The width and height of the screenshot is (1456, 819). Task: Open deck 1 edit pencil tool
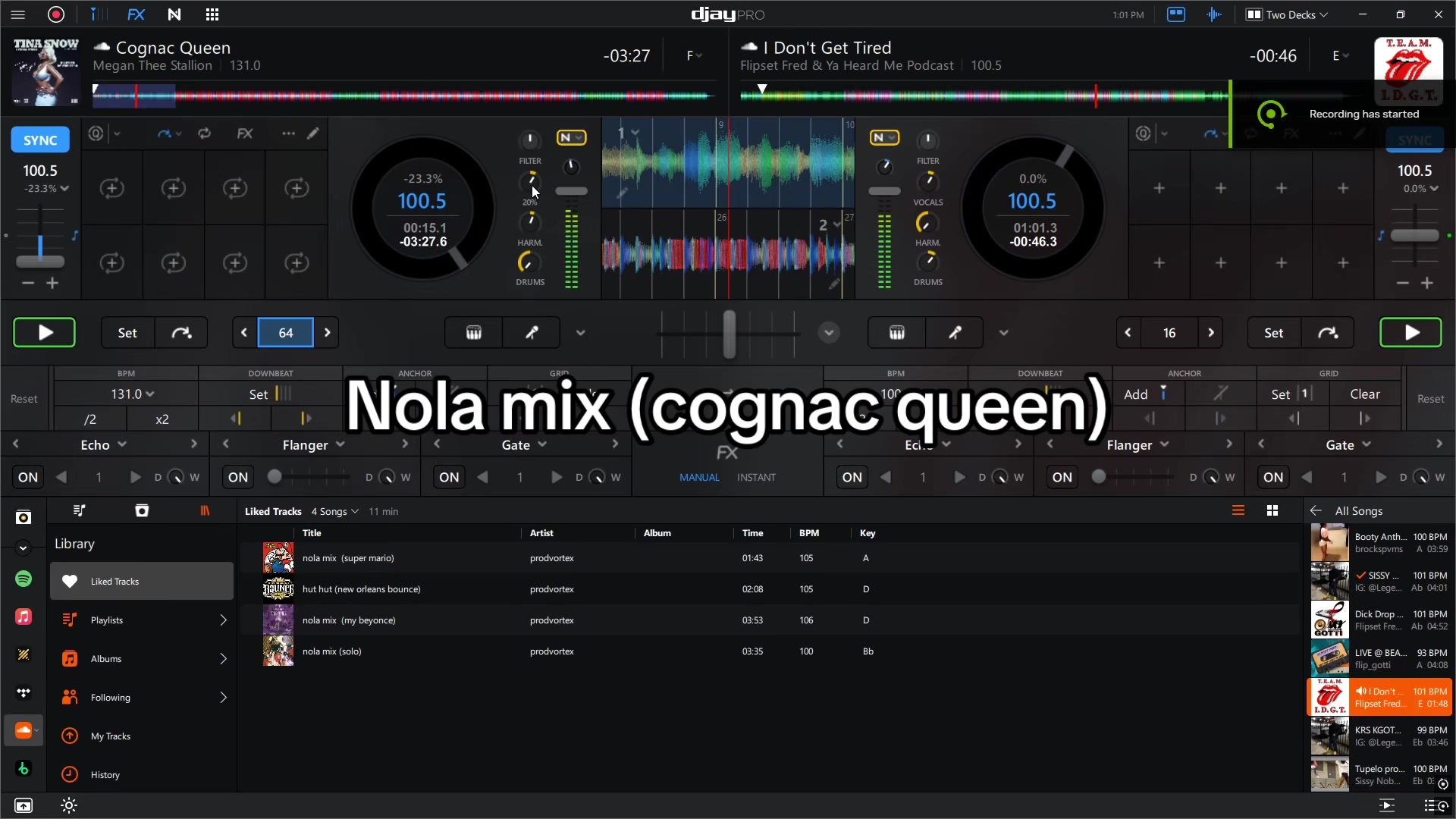(x=313, y=133)
